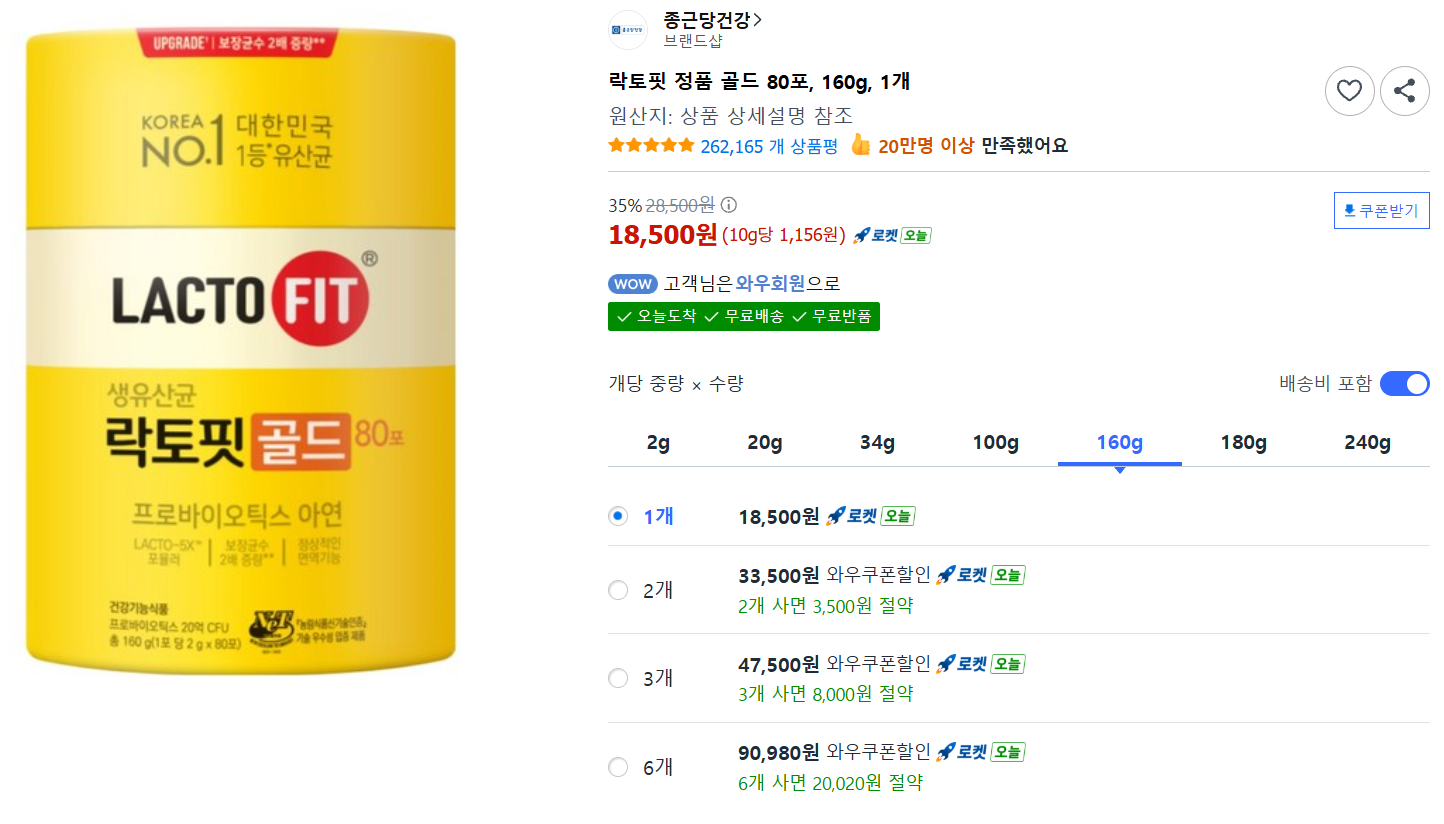This screenshot has width=1444, height=824.
Task: Open the 종근당건강 brand shop chevron
Action: pos(756,19)
